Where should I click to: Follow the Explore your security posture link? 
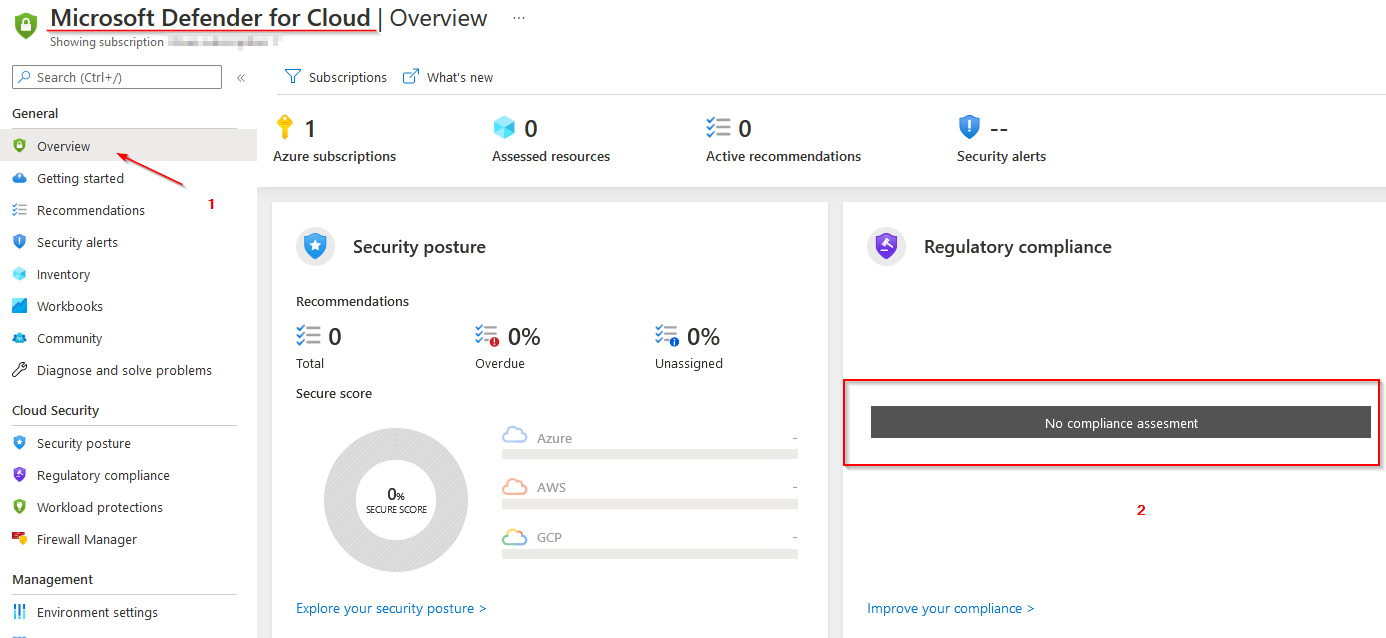(x=391, y=608)
